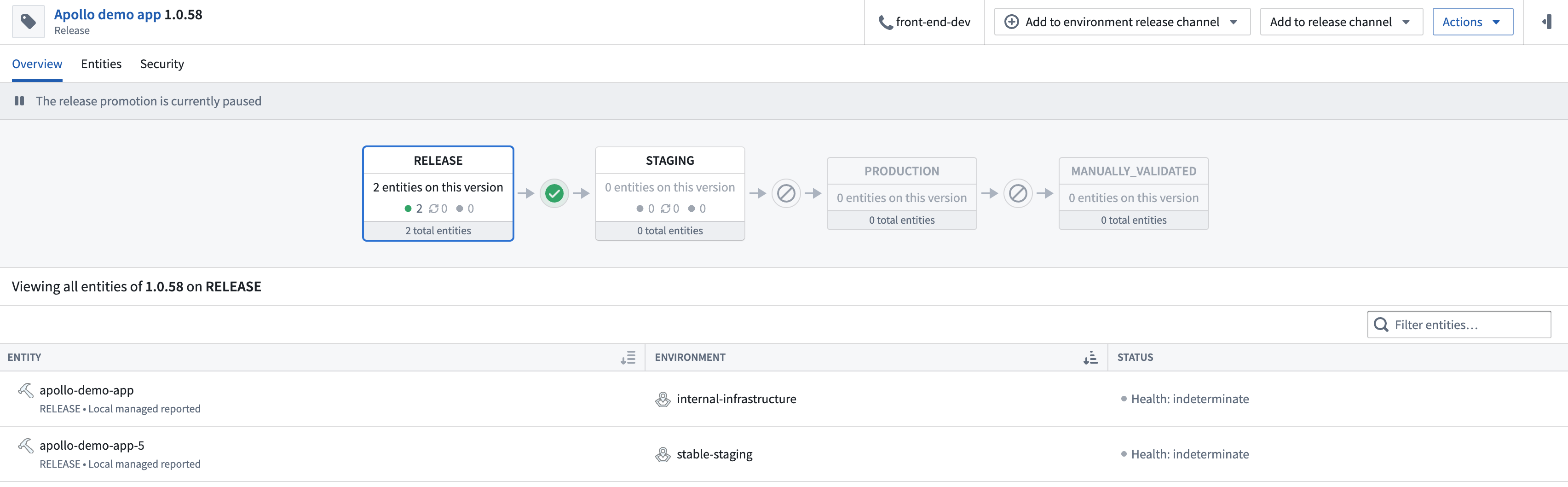The height and width of the screenshot is (487, 1568).
Task: Click the phone icon next to front-end-dev
Action: click(x=886, y=23)
